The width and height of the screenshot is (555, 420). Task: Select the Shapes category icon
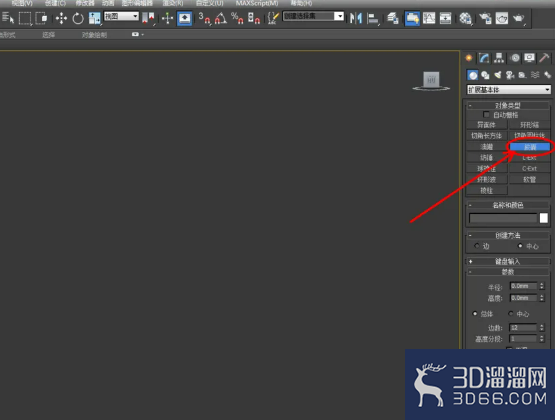click(485, 75)
